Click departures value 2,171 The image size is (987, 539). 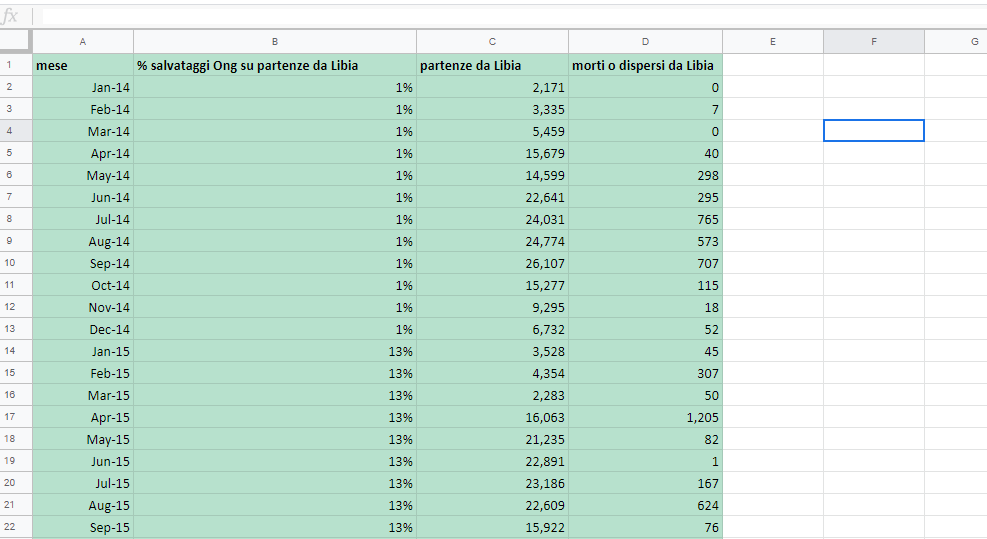[492, 87]
